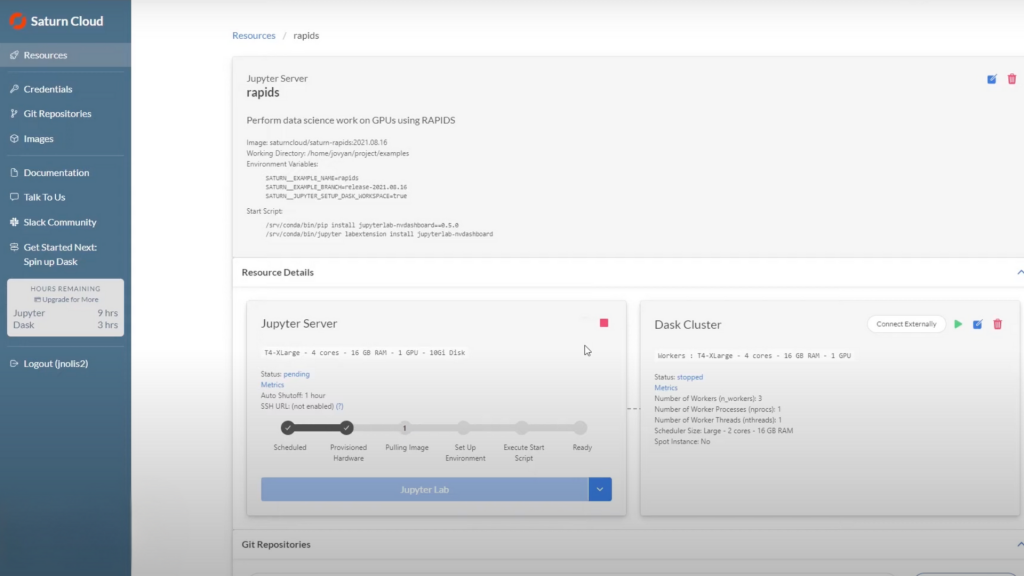Click the pending status link

coord(296,374)
